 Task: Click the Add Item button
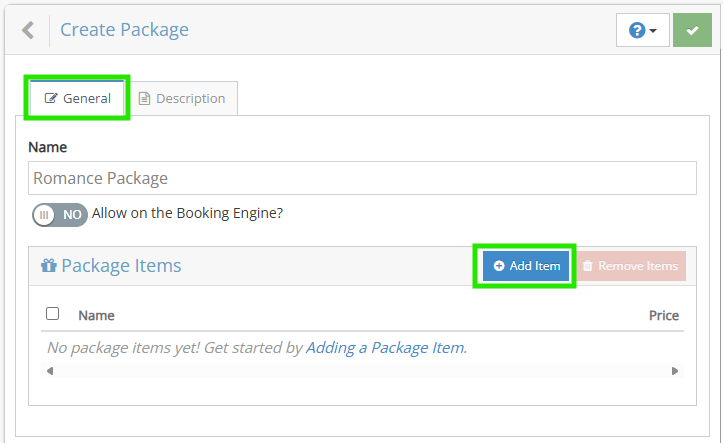tap(526, 266)
